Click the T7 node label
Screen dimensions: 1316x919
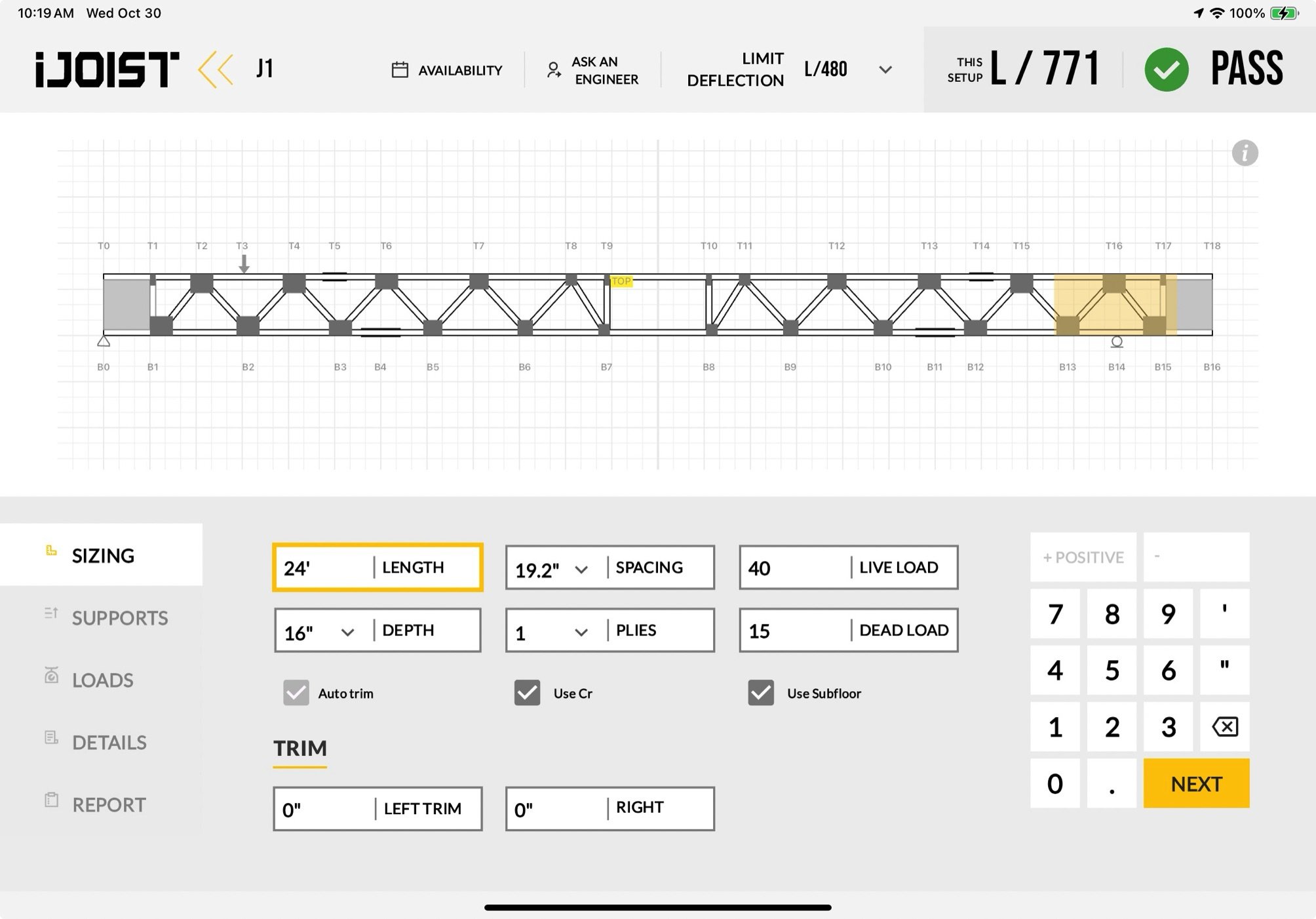pos(479,246)
